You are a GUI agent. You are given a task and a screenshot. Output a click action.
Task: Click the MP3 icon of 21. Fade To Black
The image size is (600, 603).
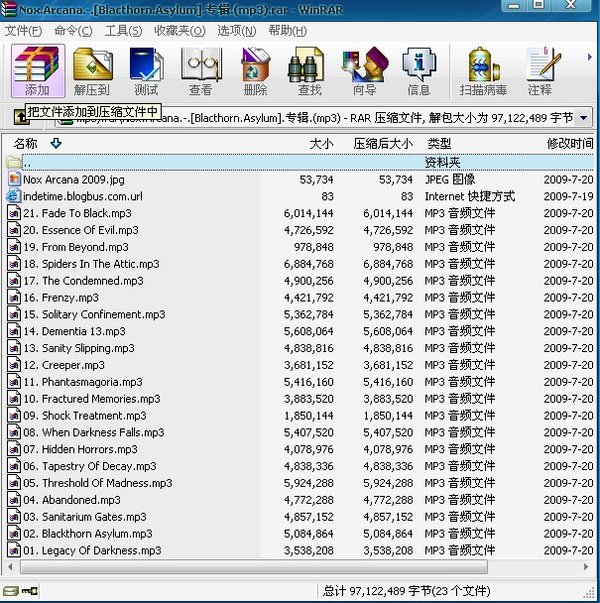tap(14, 213)
